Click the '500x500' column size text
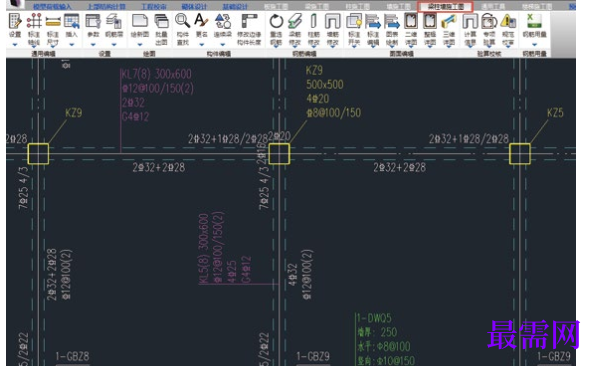This screenshot has width=599, height=366. [324, 84]
